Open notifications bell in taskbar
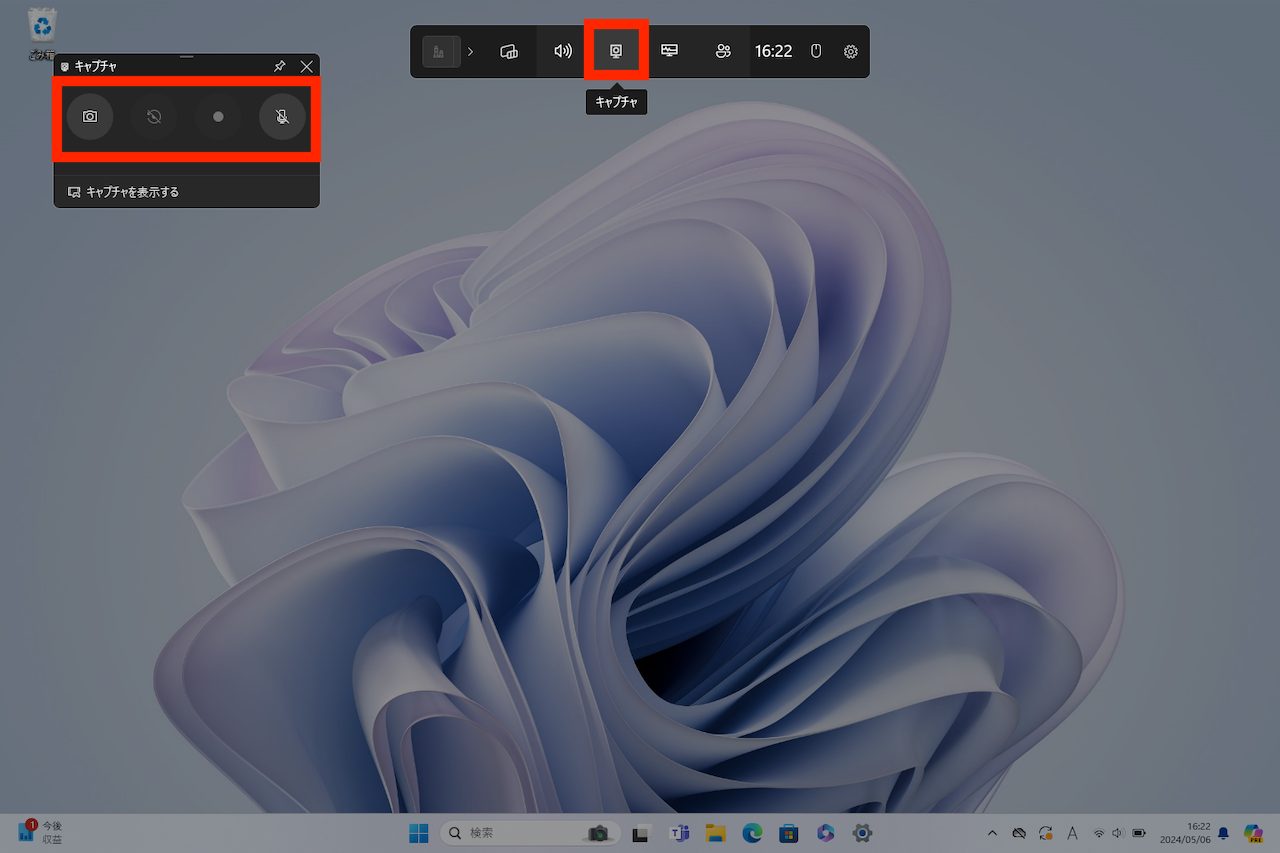1280x853 pixels. click(x=1223, y=832)
